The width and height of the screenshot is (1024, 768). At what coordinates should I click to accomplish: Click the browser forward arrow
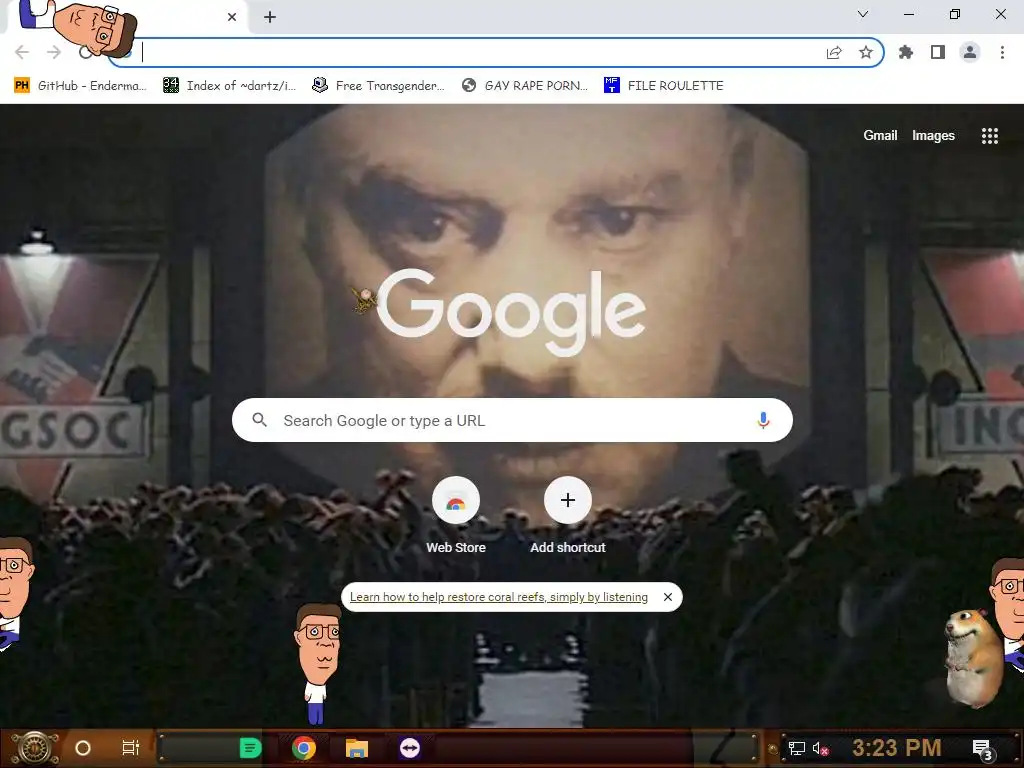pyautogui.click(x=54, y=52)
